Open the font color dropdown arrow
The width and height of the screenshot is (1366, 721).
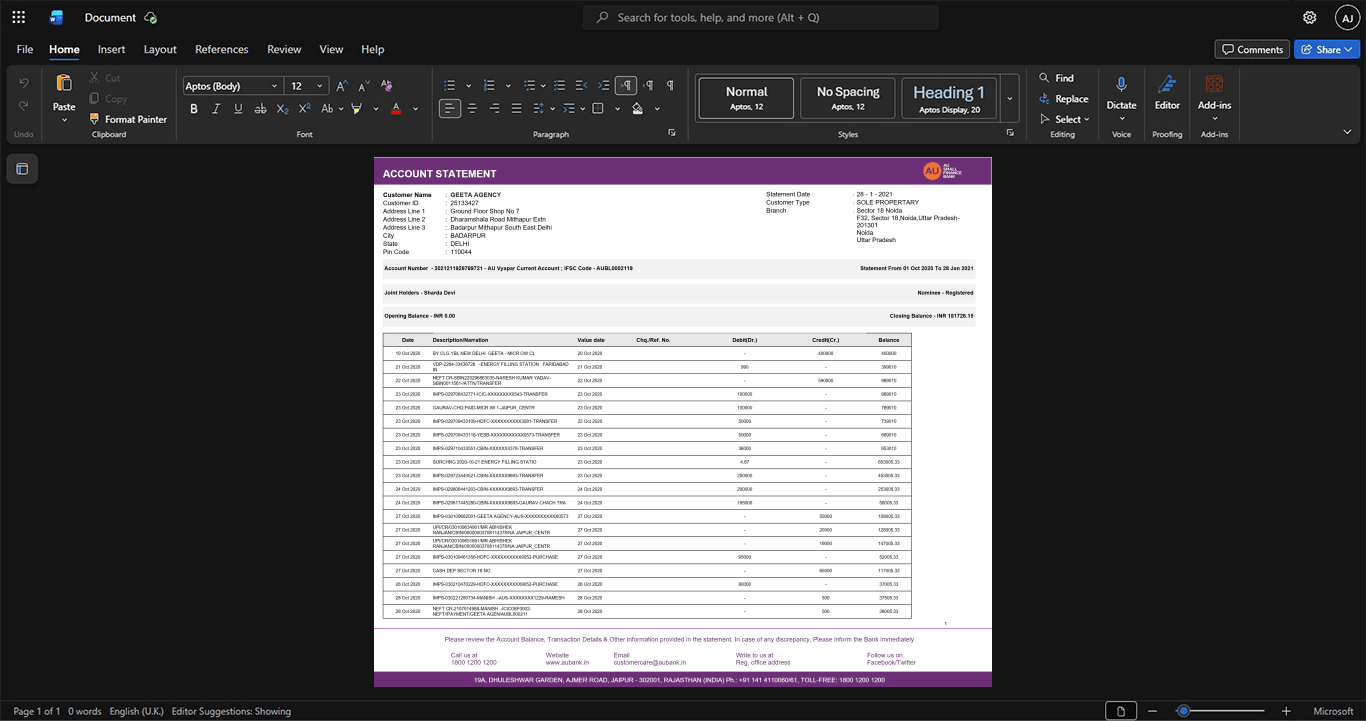coord(415,109)
